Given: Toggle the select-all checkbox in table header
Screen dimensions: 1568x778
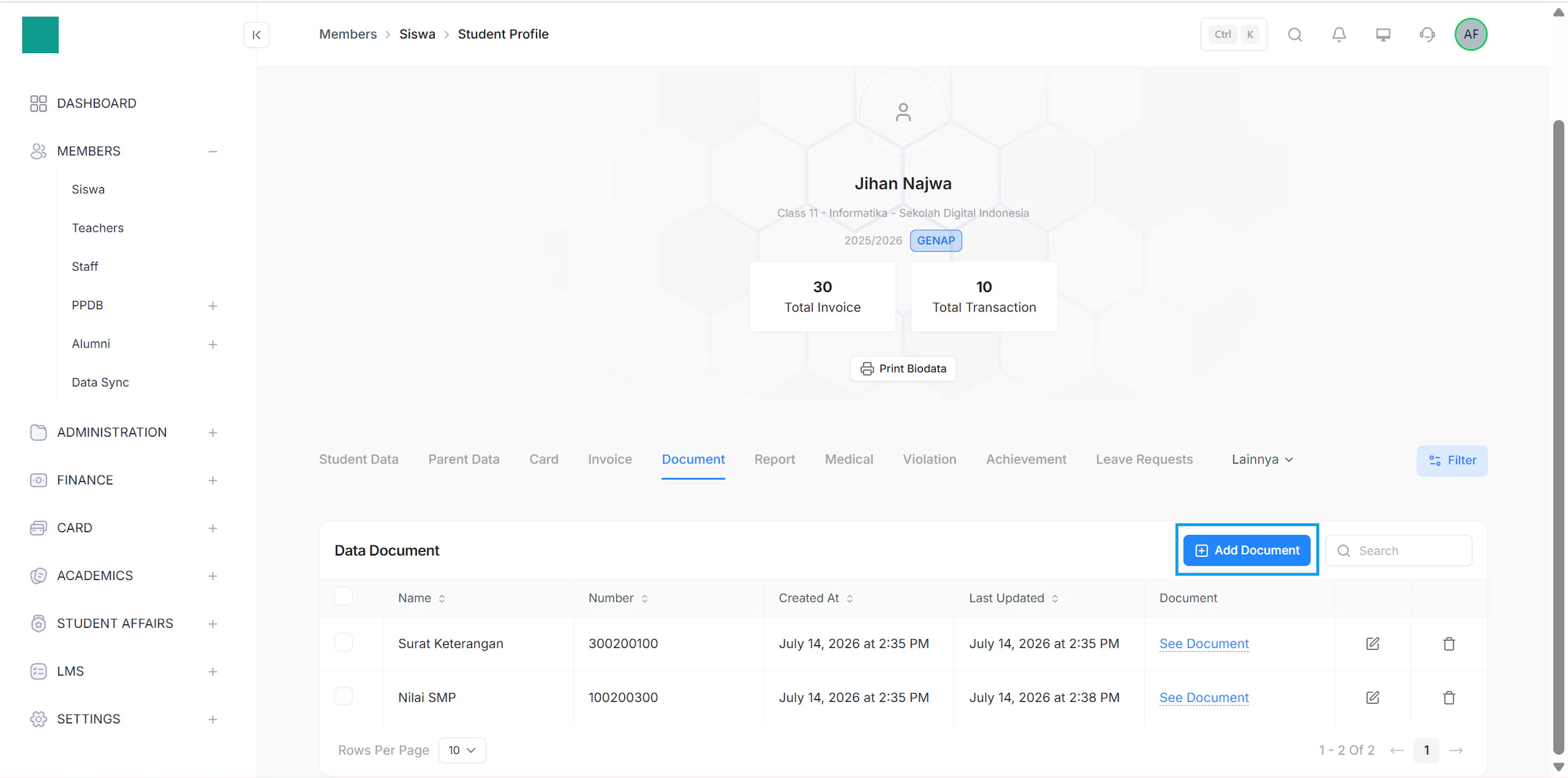Looking at the screenshot, I should (343, 596).
